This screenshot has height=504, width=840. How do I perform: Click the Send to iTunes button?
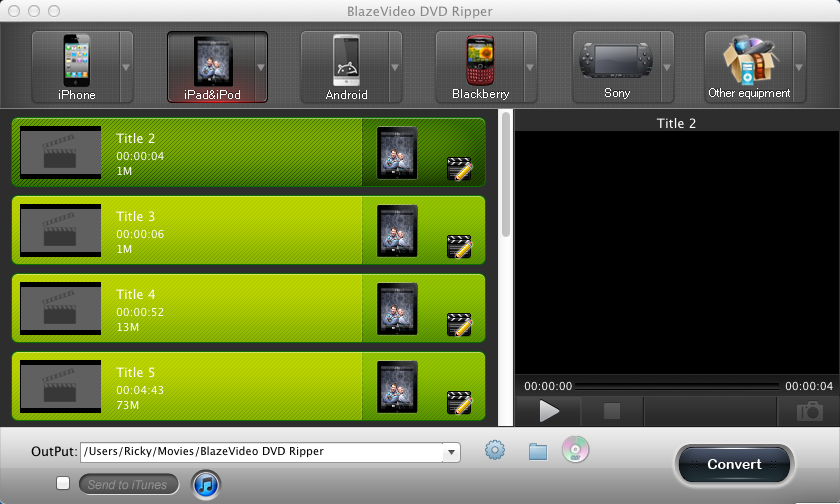[129, 485]
